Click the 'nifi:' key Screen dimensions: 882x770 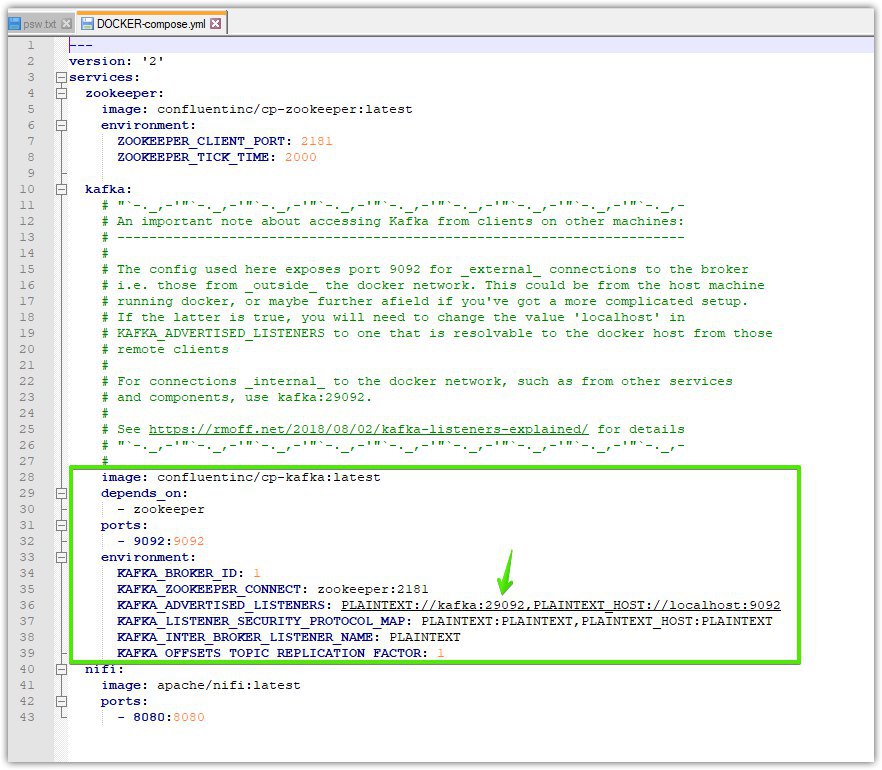(x=105, y=670)
